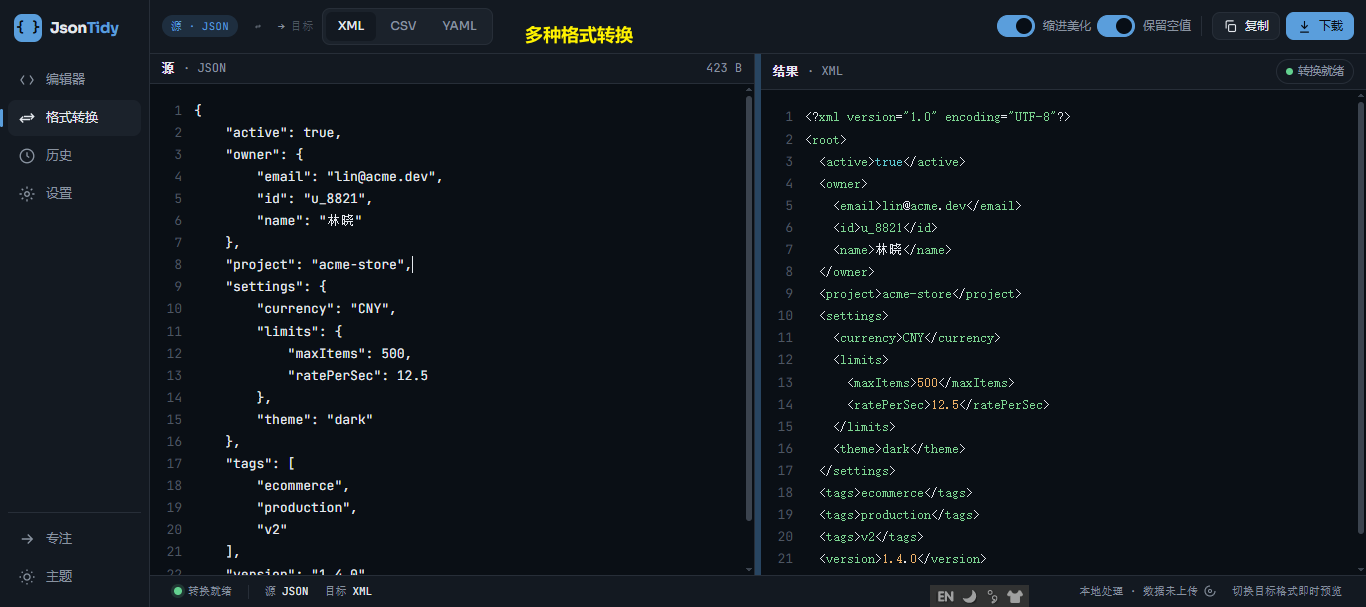This screenshot has width=1366, height=607.
Task: Click the right arrow icon before 目标
Action: 281,27
